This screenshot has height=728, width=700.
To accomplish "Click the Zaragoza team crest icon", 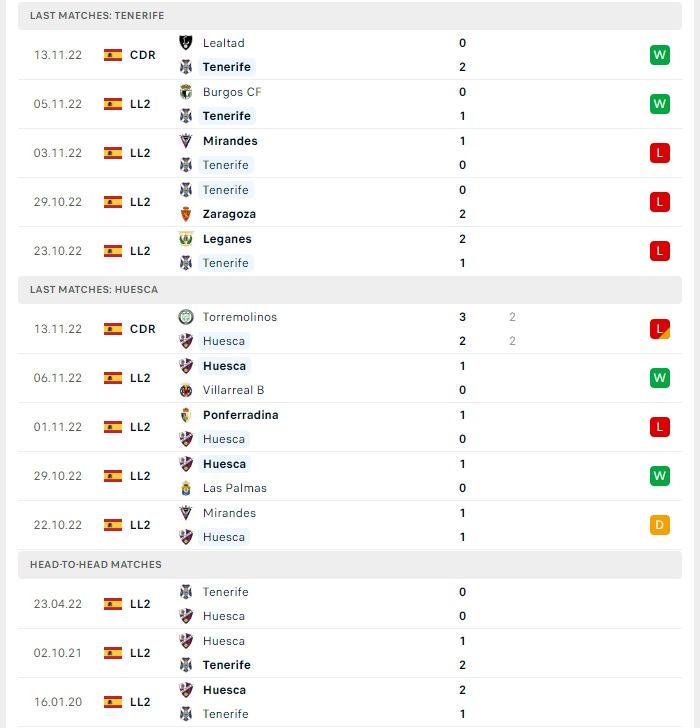I will (x=186, y=214).
